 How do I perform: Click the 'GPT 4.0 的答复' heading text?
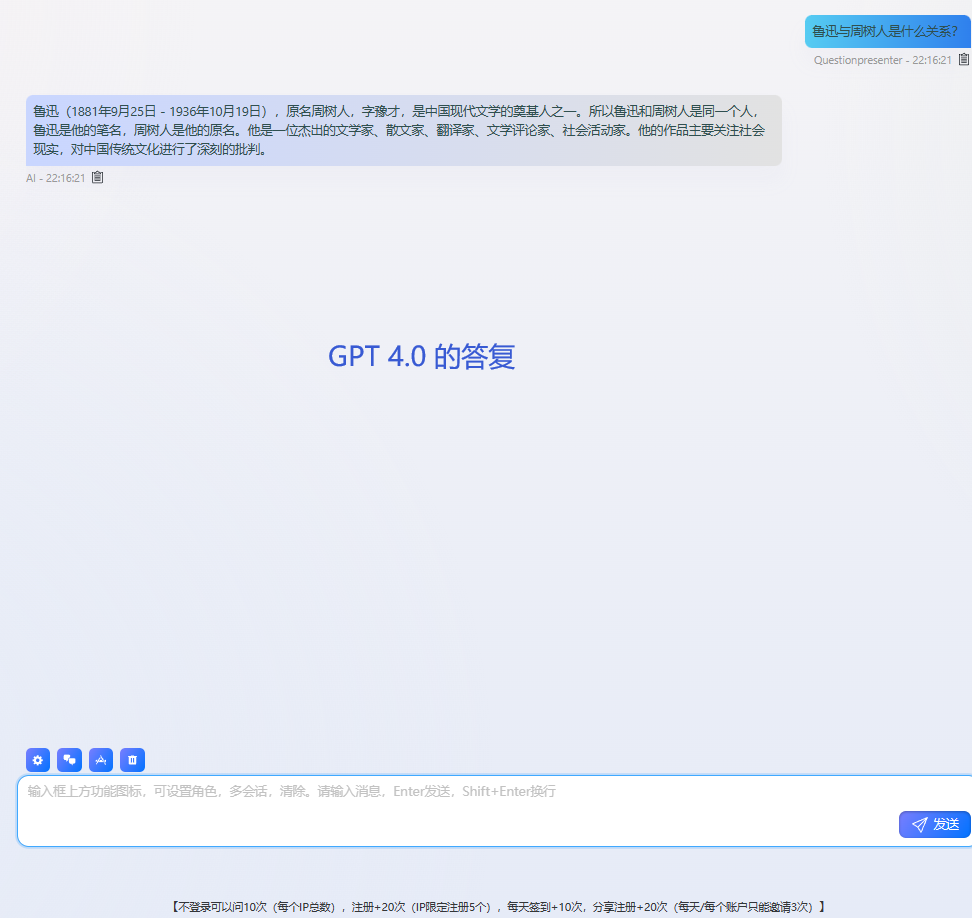coord(422,356)
